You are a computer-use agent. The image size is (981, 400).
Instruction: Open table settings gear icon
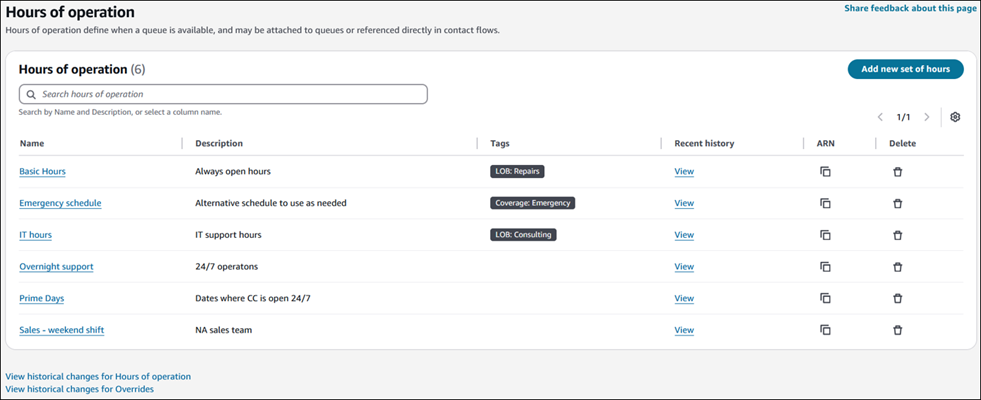click(x=955, y=117)
